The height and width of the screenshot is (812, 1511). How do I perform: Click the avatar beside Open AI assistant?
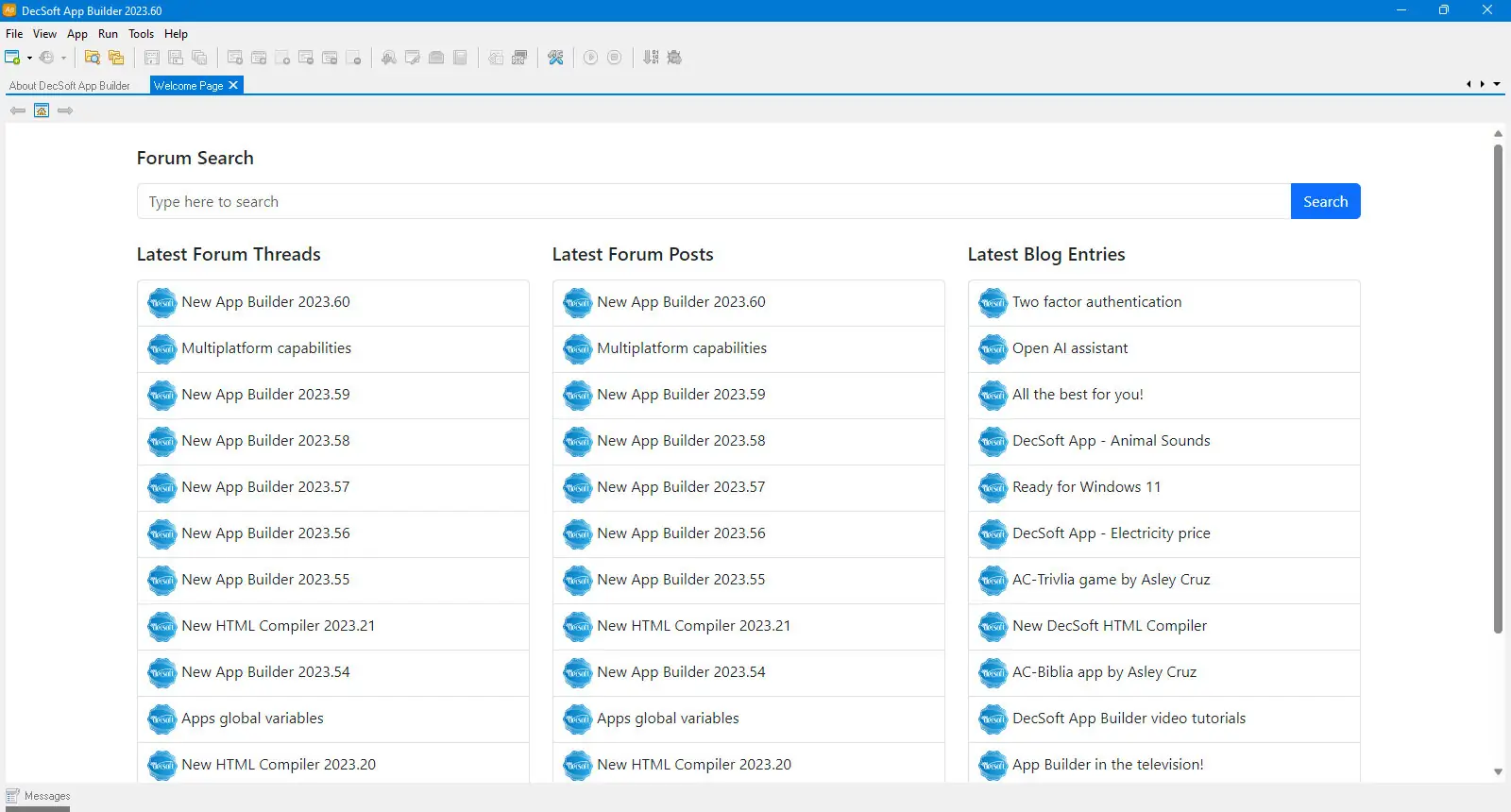coord(993,349)
